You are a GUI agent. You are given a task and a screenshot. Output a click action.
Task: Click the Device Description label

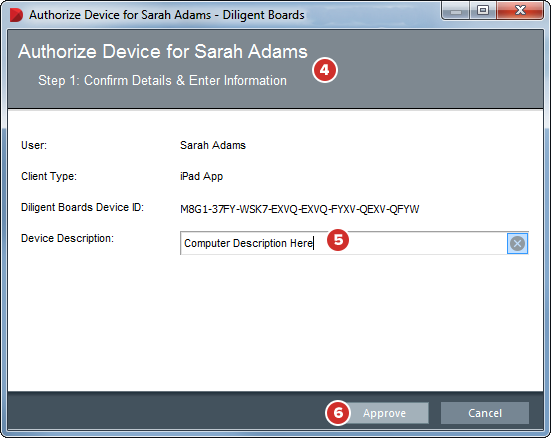point(67,238)
